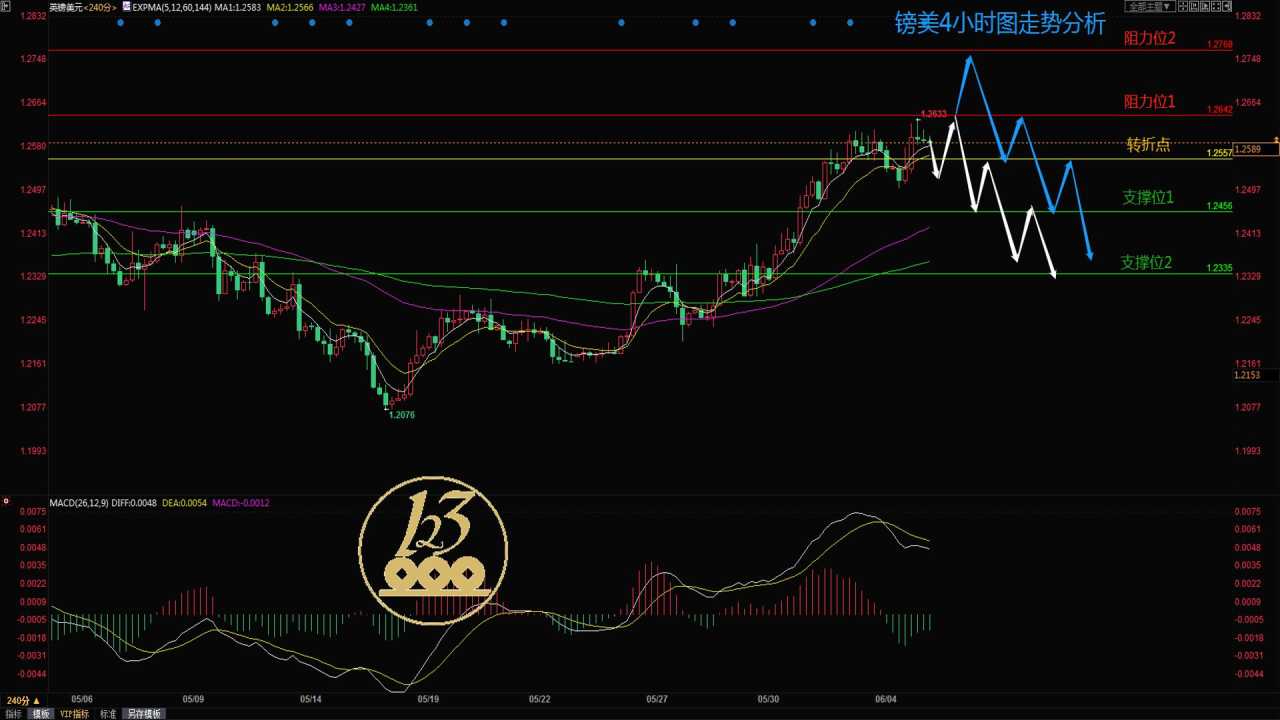Open the 240分 period selector at bottom
This screenshot has width=1280, height=720.
24,701
